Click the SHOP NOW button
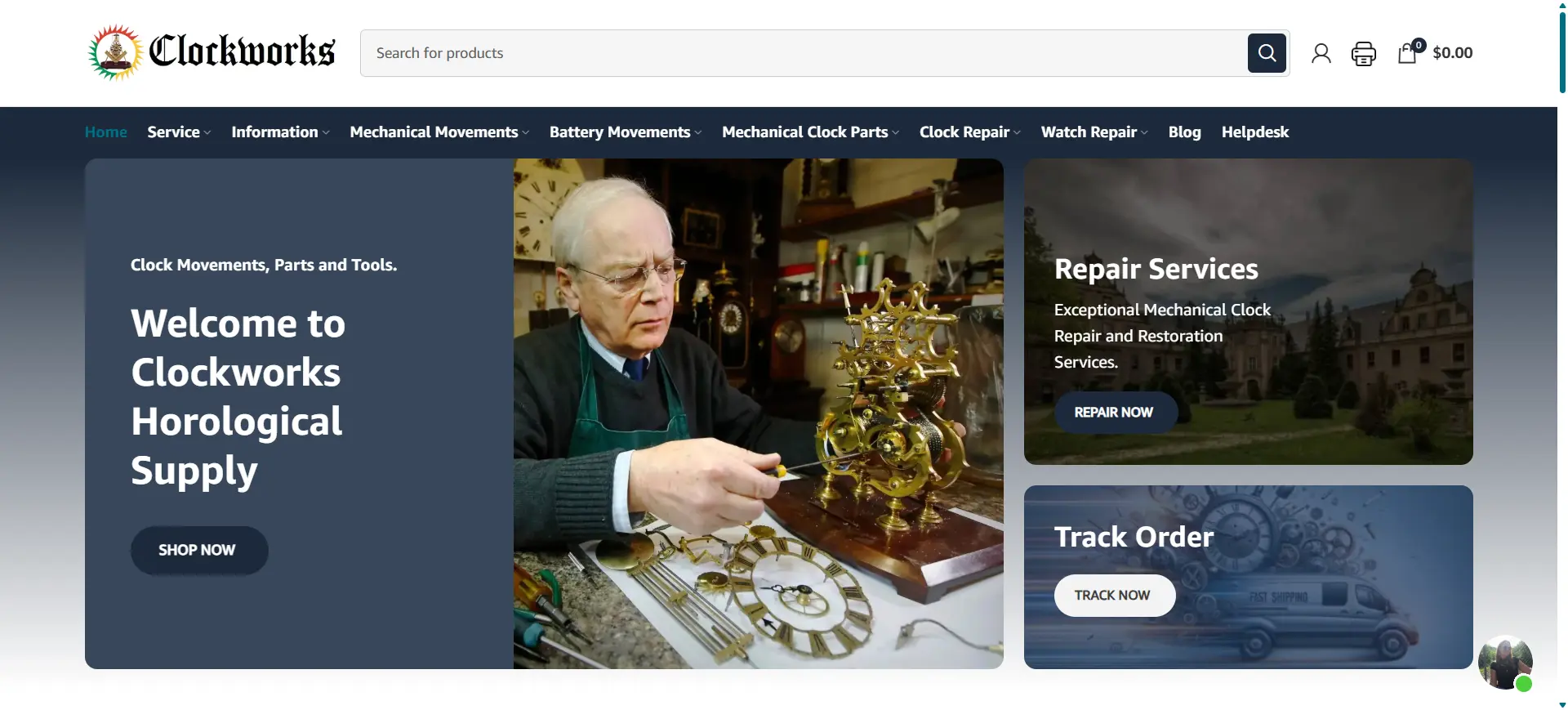1568x710 pixels. pyautogui.click(x=199, y=550)
